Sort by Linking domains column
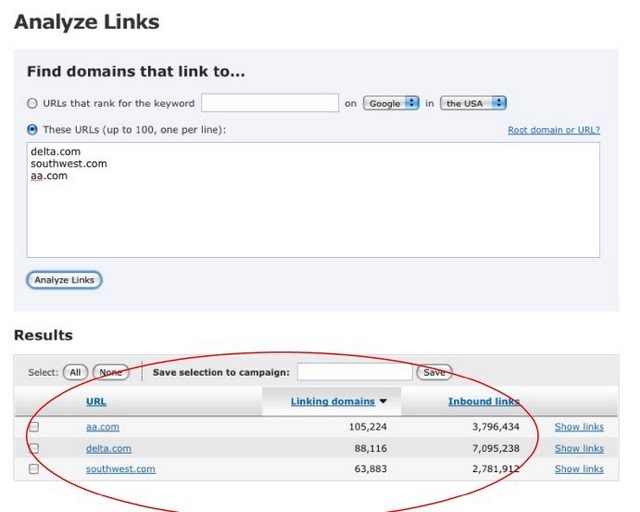Screen dimensions: 640x512 333,401
